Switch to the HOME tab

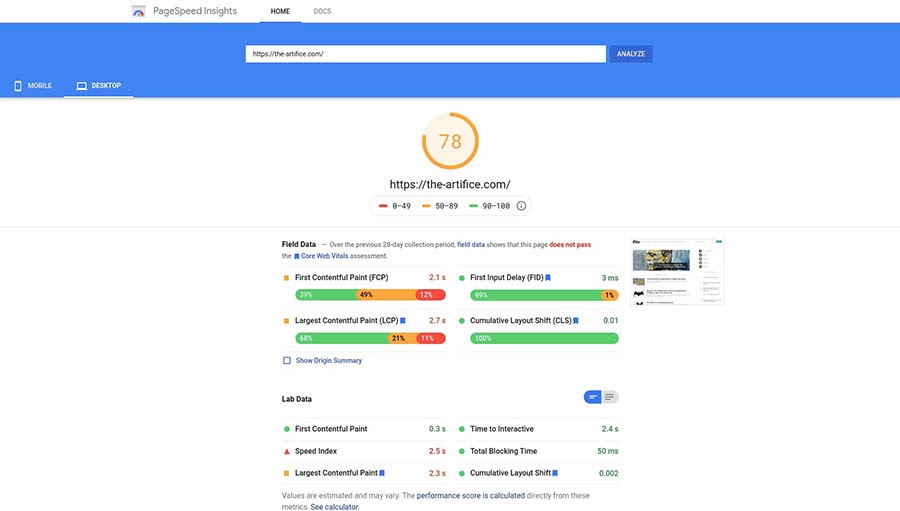pos(280,11)
